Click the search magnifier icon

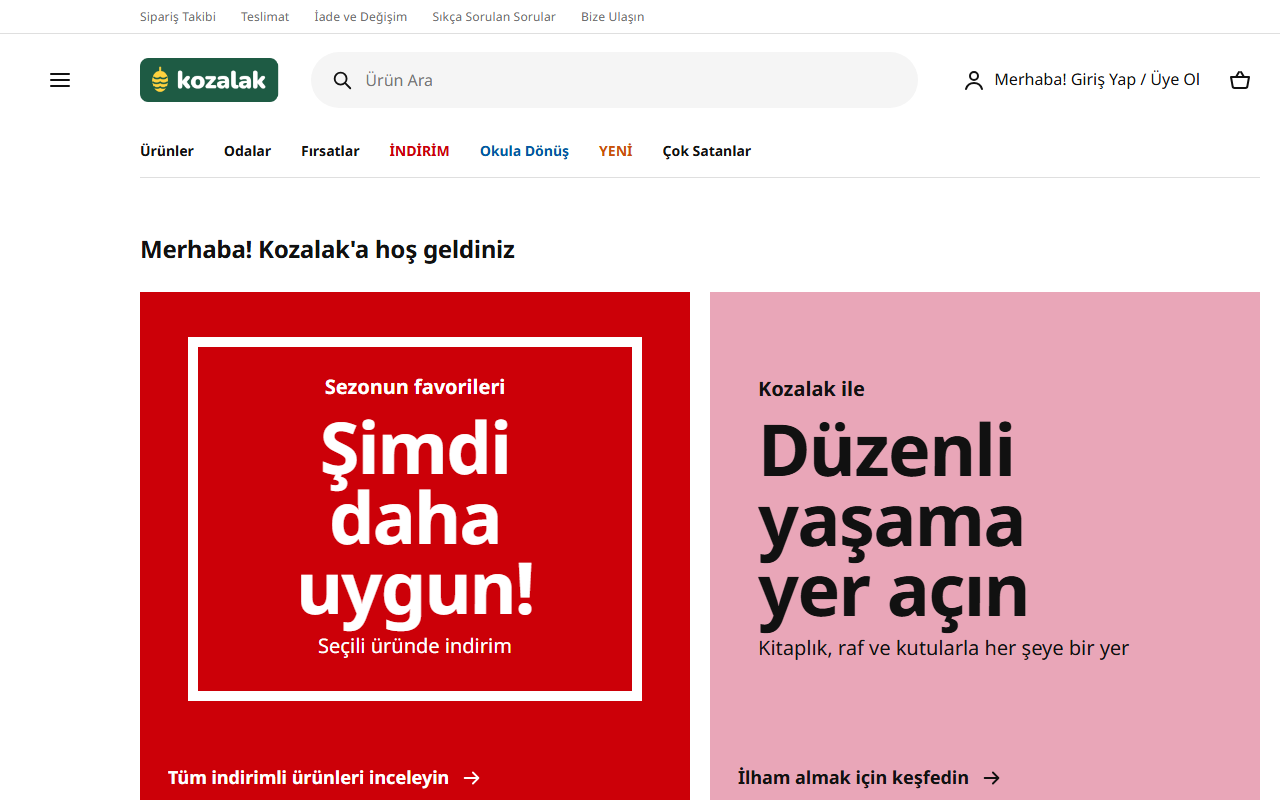click(342, 80)
